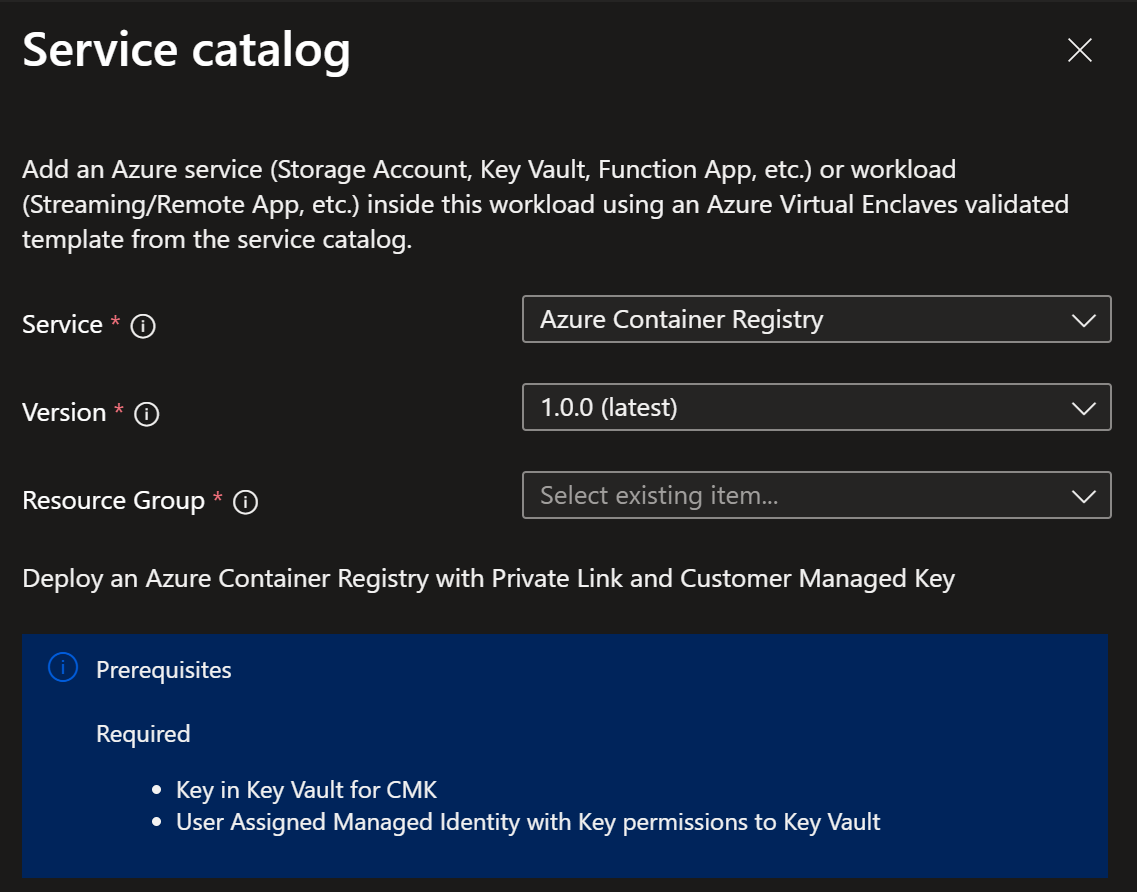Click the Prerequisites info icon in the blue box
Screen dimensions: 1137x892
click(x=63, y=667)
